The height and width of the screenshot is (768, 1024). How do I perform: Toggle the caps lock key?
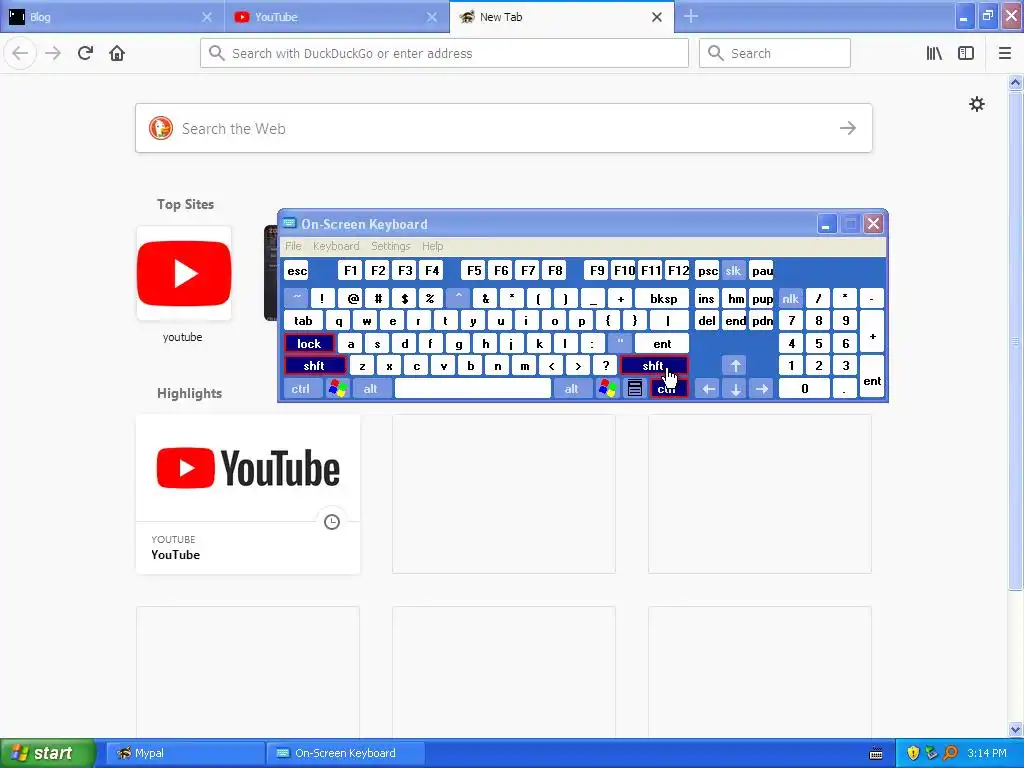[x=309, y=344]
